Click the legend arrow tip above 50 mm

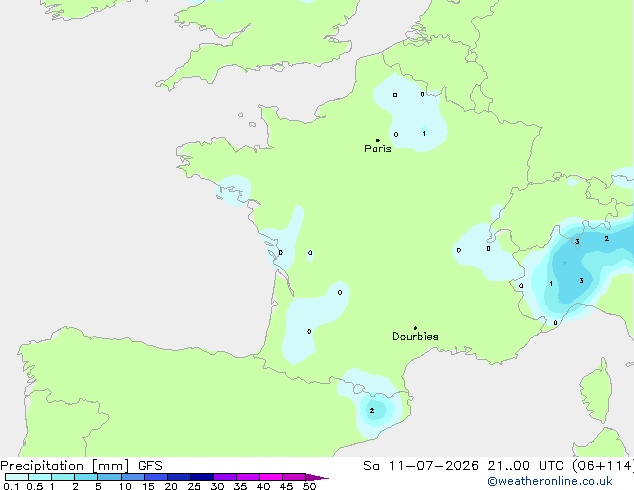tap(317, 477)
